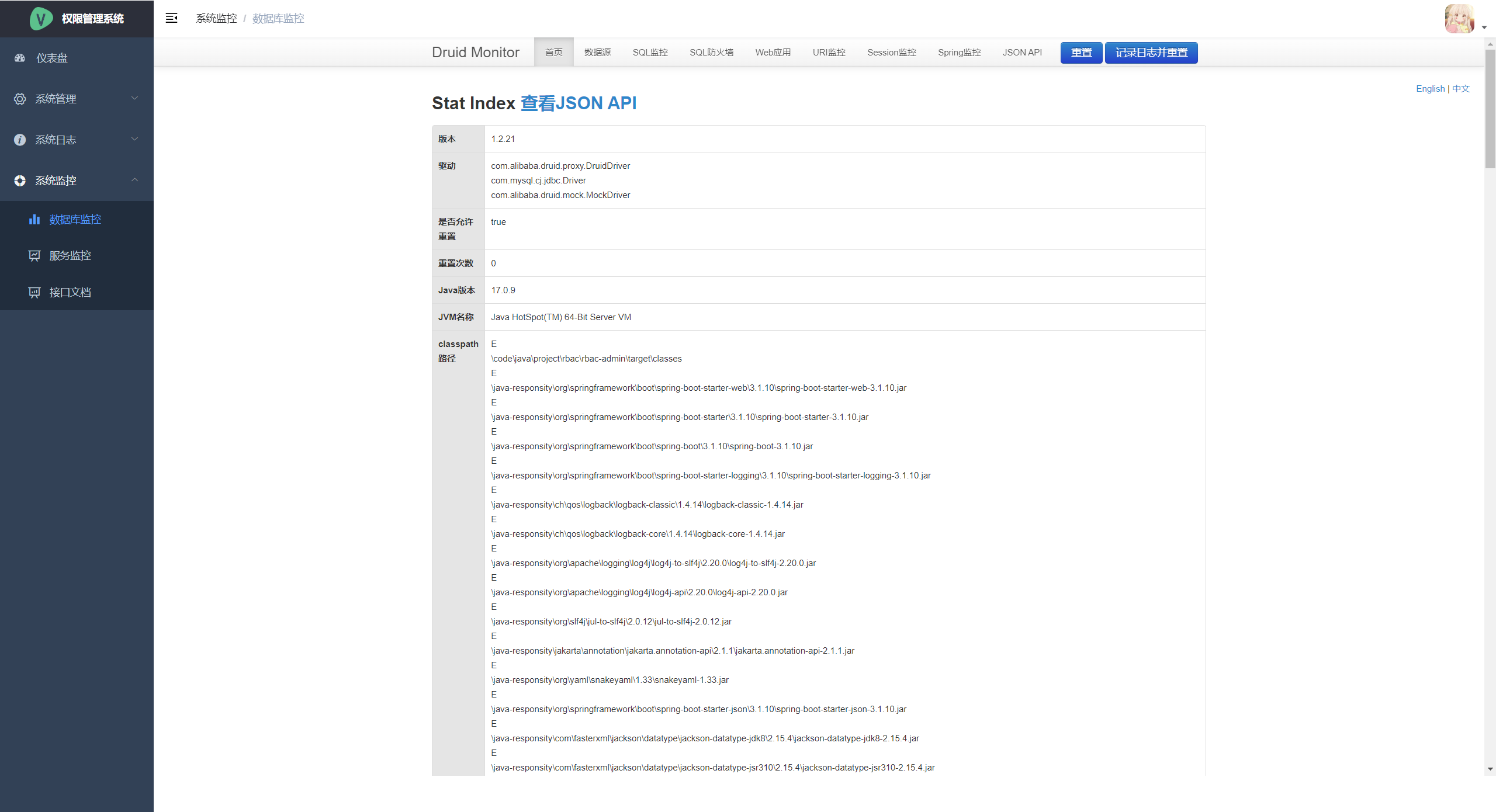Click the 服务监控 monitor icon
The width and height of the screenshot is (1496, 812).
click(x=34, y=255)
